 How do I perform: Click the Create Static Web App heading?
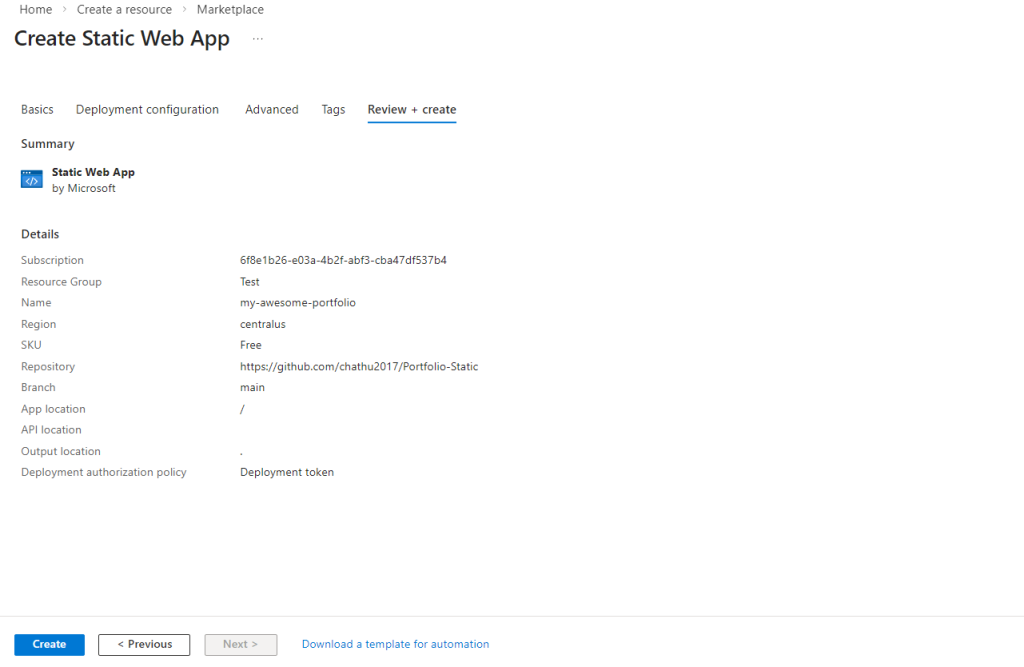[122, 39]
